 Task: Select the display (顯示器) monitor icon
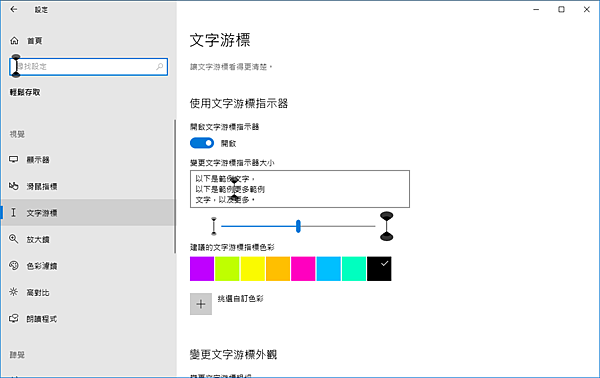[x=14, y=159]
